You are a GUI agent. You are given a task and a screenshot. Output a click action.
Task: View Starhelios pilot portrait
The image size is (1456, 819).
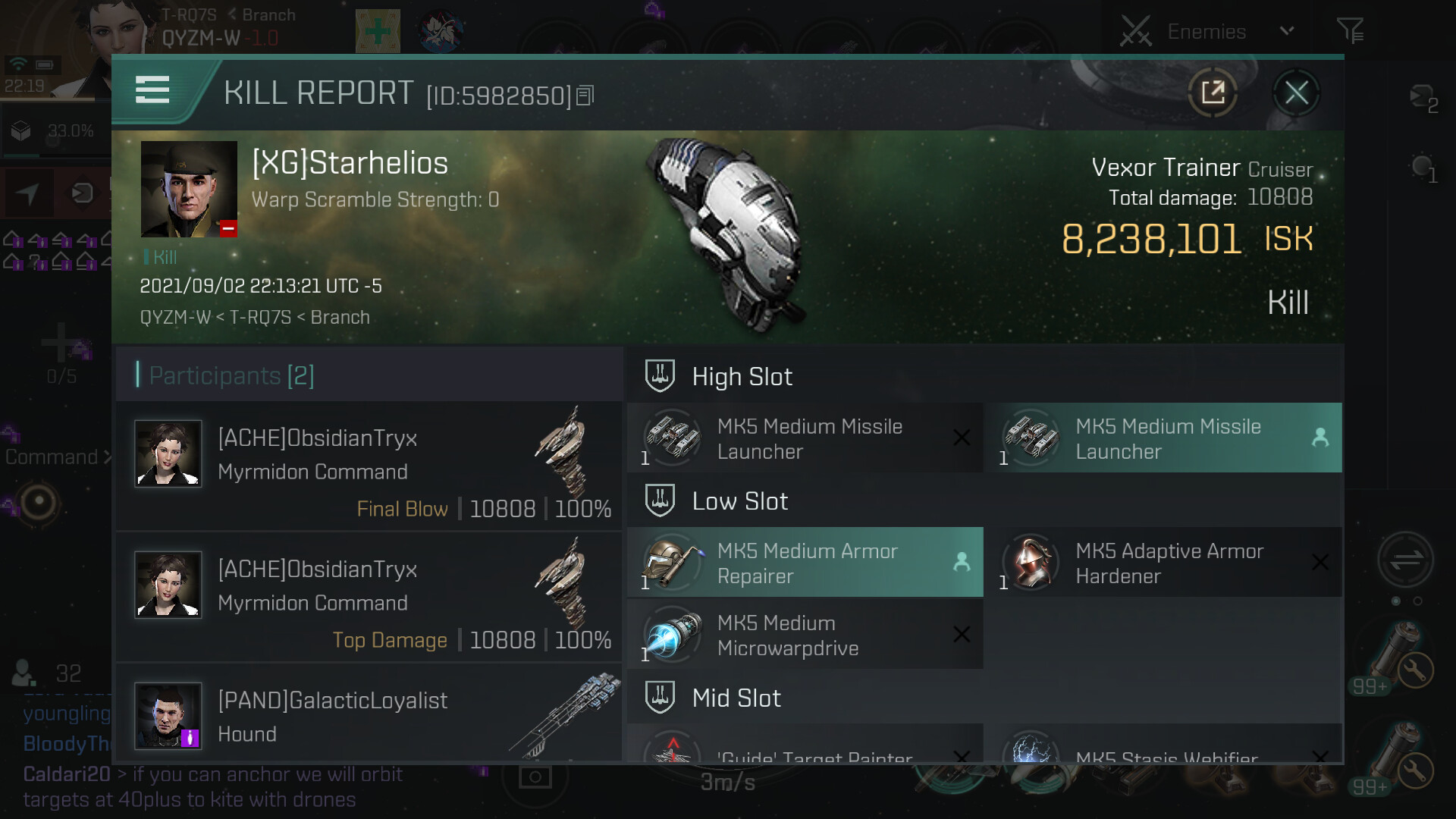point(189,189)
